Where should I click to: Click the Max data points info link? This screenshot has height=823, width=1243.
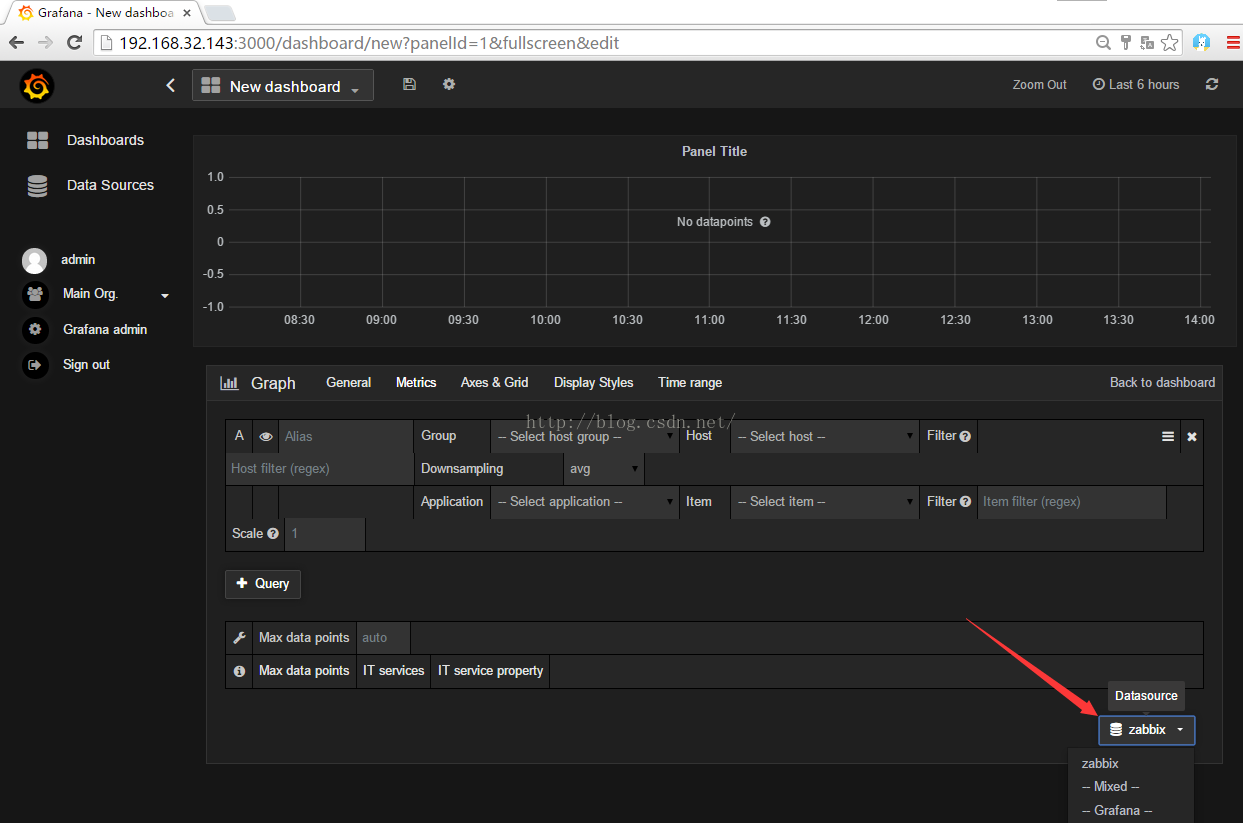pyautogui.click(x=304, y=671)
